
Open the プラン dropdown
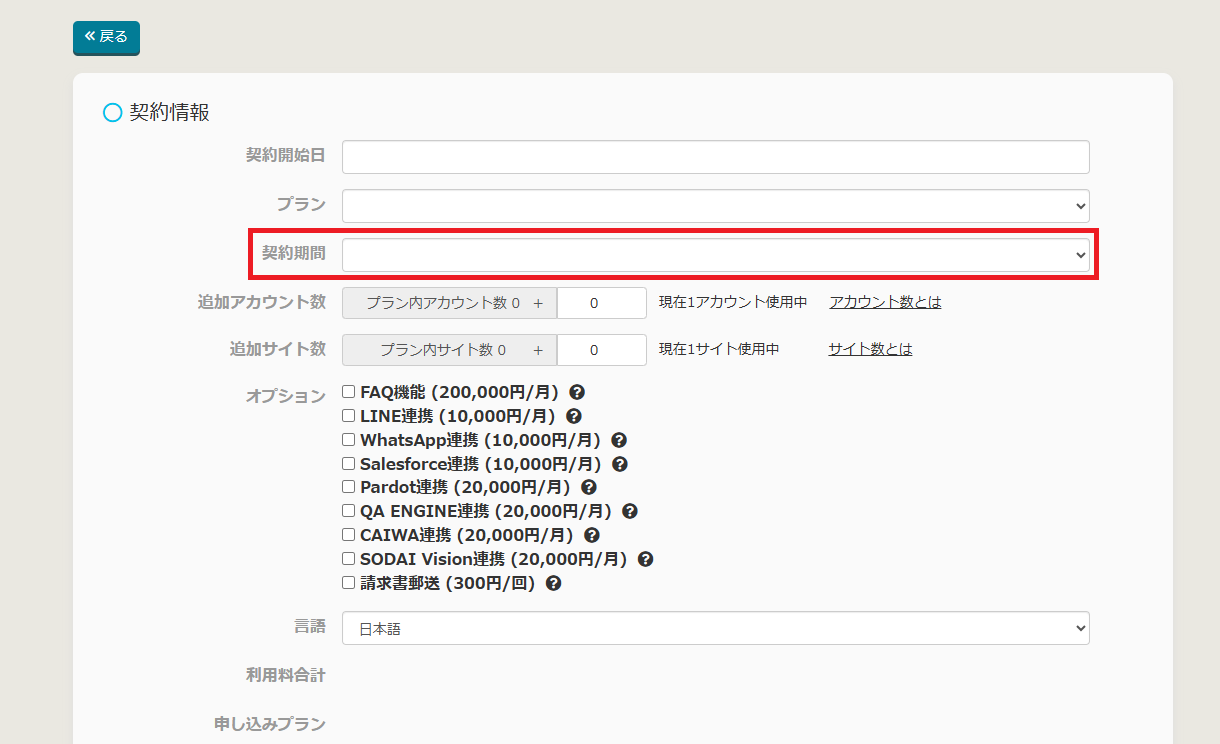coord(715,206)
